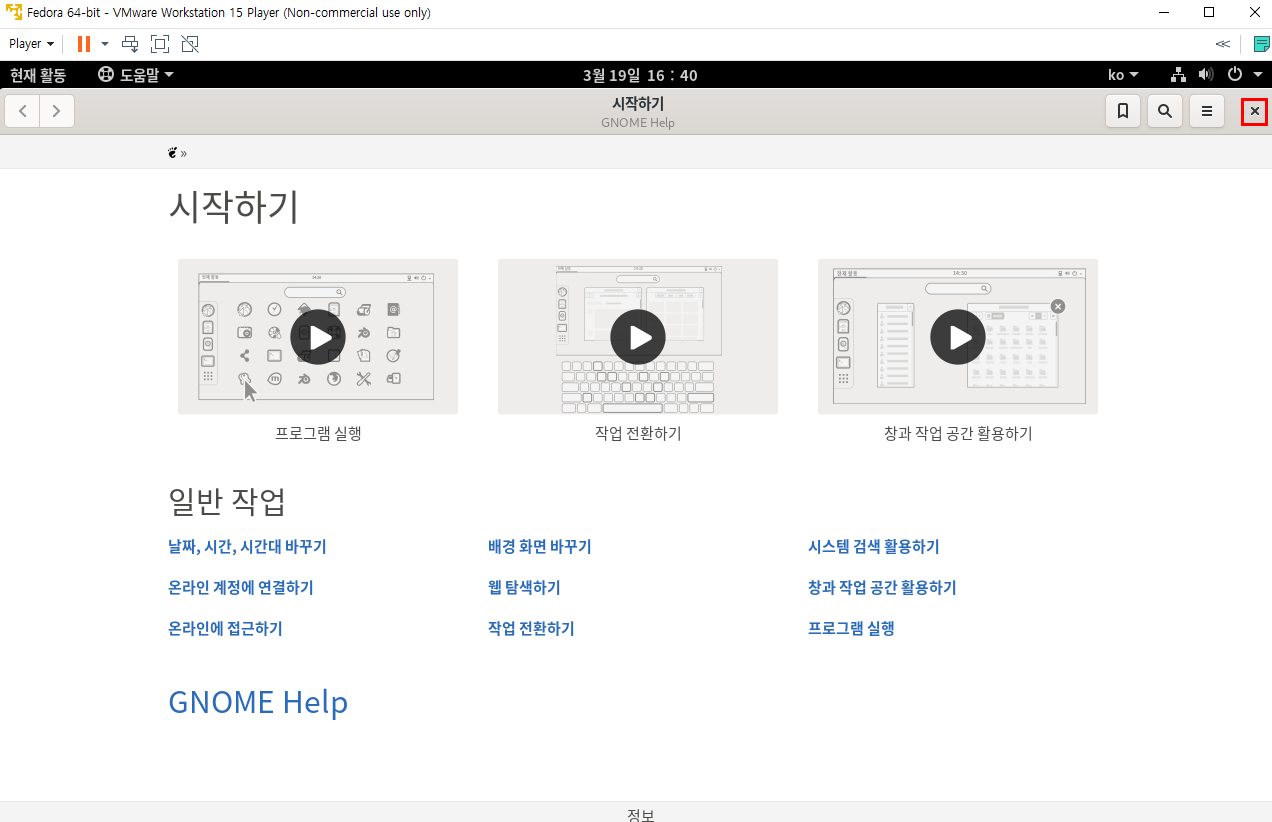Viewport: 1272px width, 822px height.
Task: Open the 웹 탐색하기 link
Action: (524, 588)
